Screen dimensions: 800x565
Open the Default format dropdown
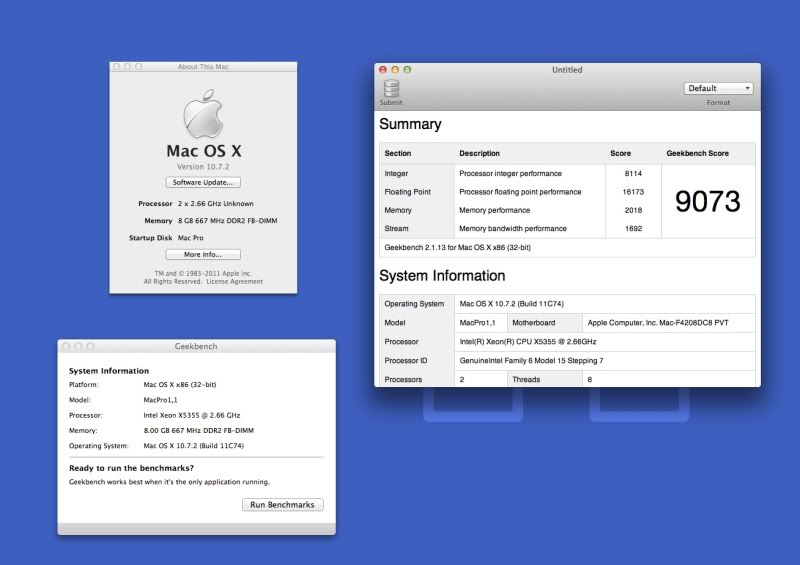coord(718,88)
